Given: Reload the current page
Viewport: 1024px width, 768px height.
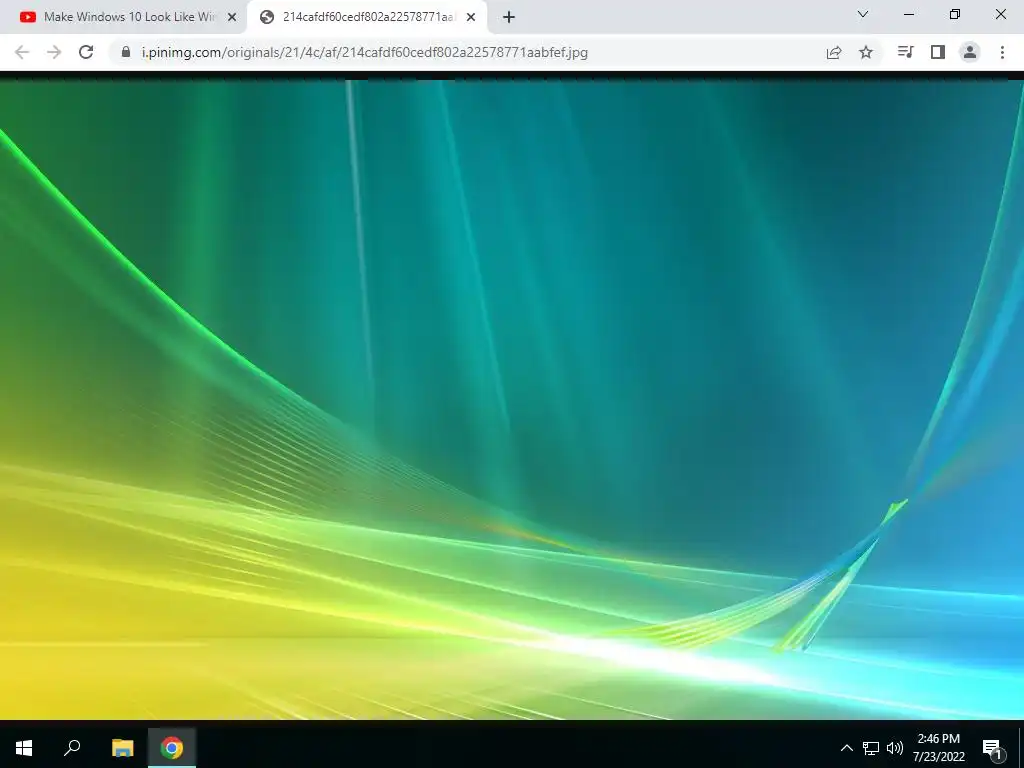Looking at the screenshot, I should pyautogui.click(x=86, y=52).
